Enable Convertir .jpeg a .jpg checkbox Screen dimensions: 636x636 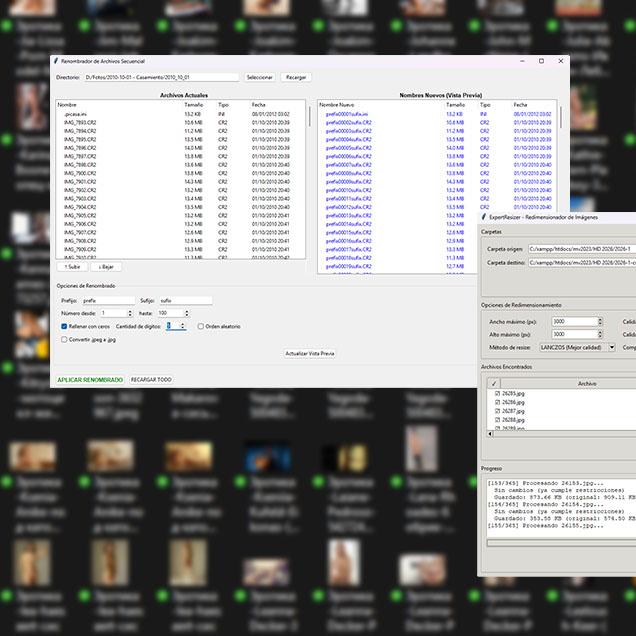click(x=65, y=339)
